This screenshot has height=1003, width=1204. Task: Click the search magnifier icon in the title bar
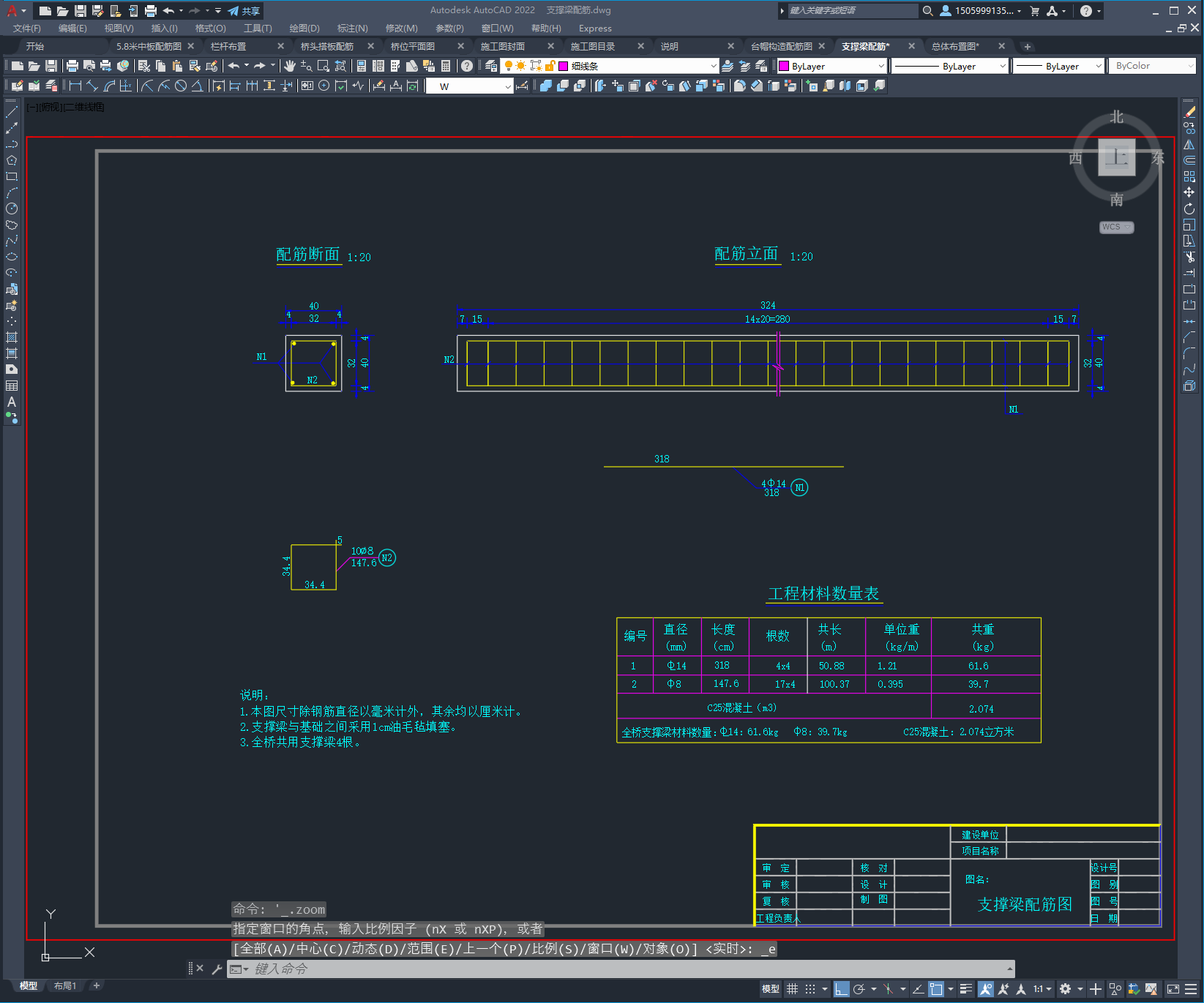pos(927,11)
